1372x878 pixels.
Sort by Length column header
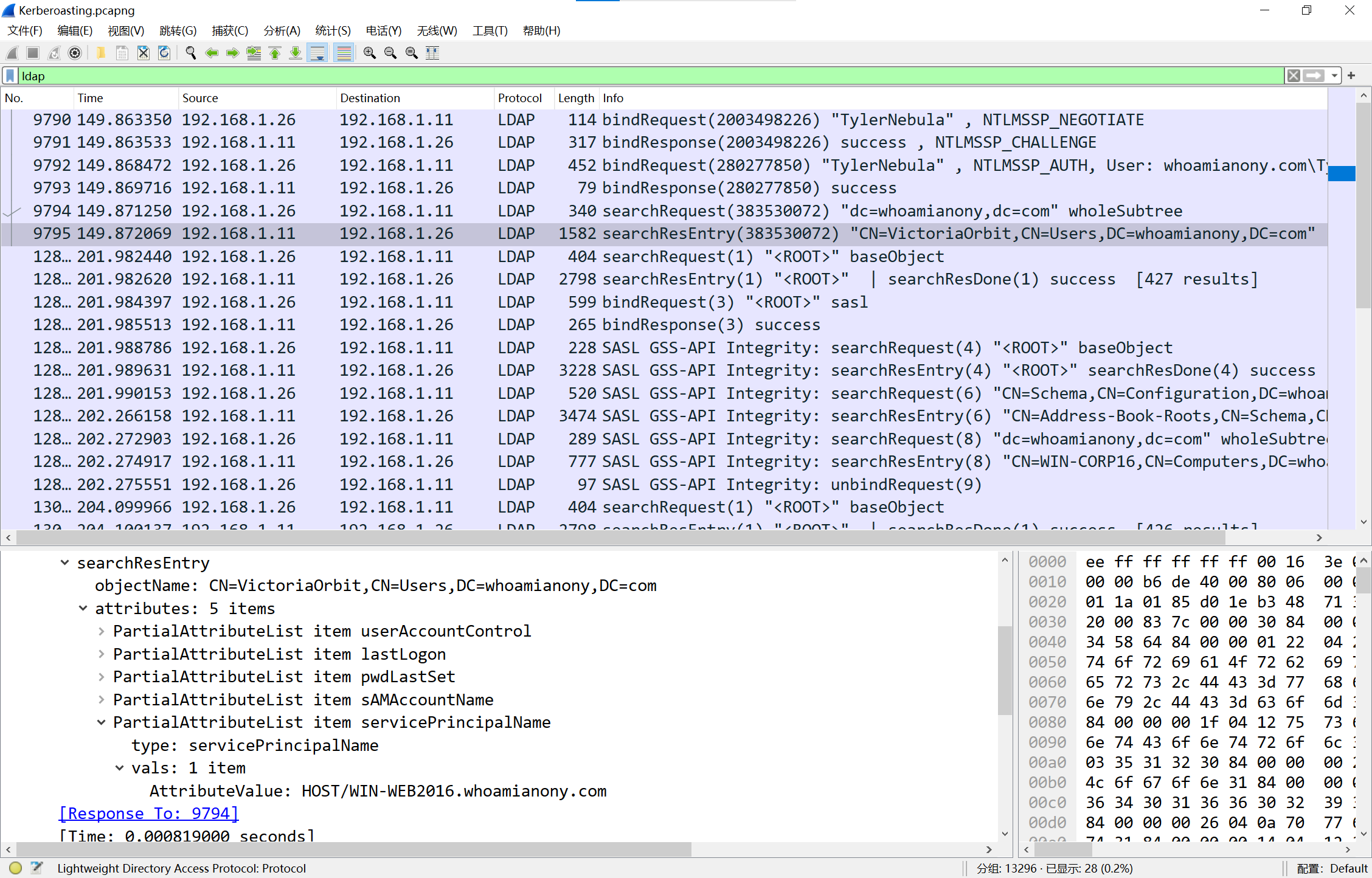[577, 98]
